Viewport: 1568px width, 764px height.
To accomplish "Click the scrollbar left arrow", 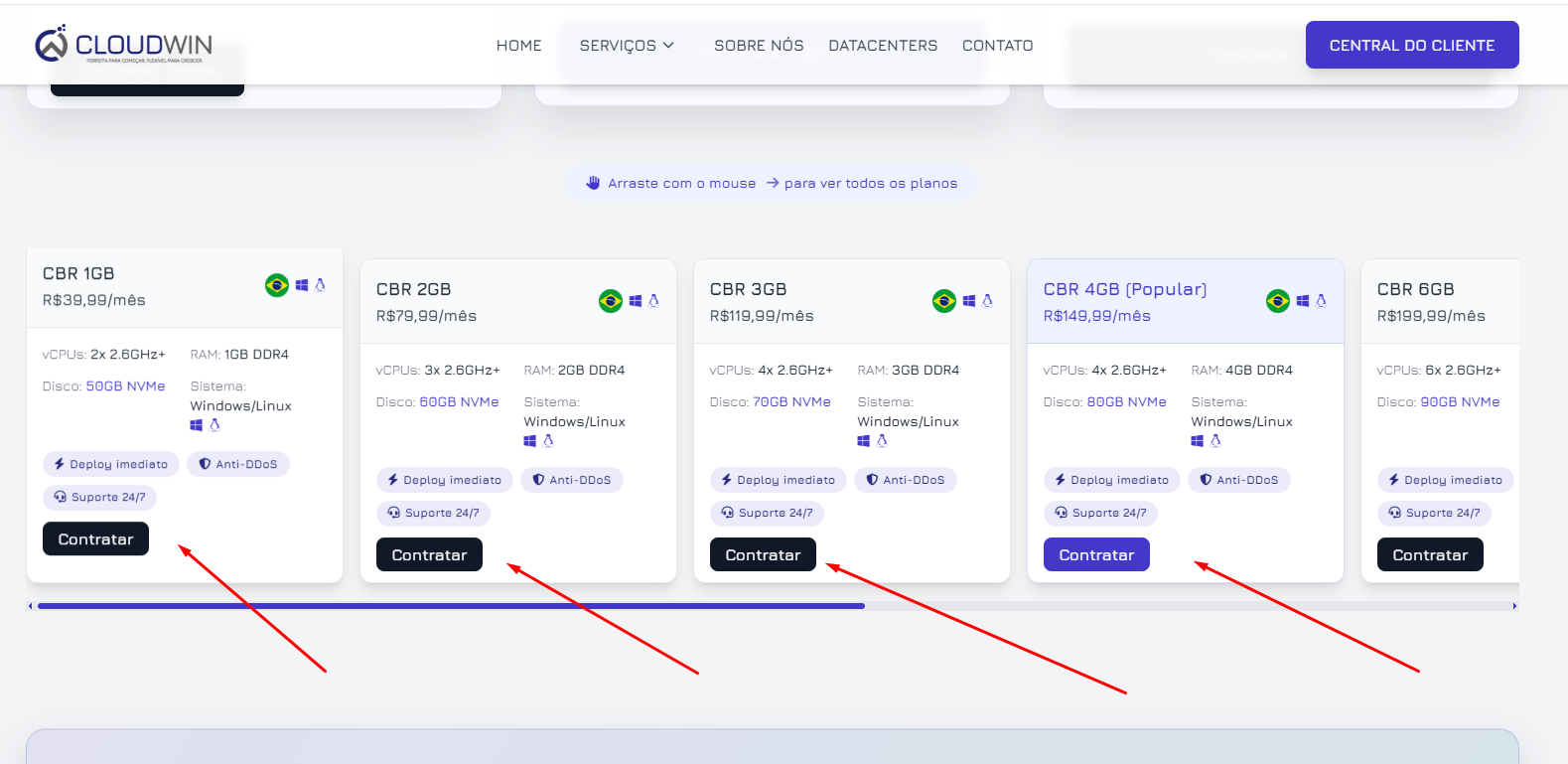I will pos(31,606).
